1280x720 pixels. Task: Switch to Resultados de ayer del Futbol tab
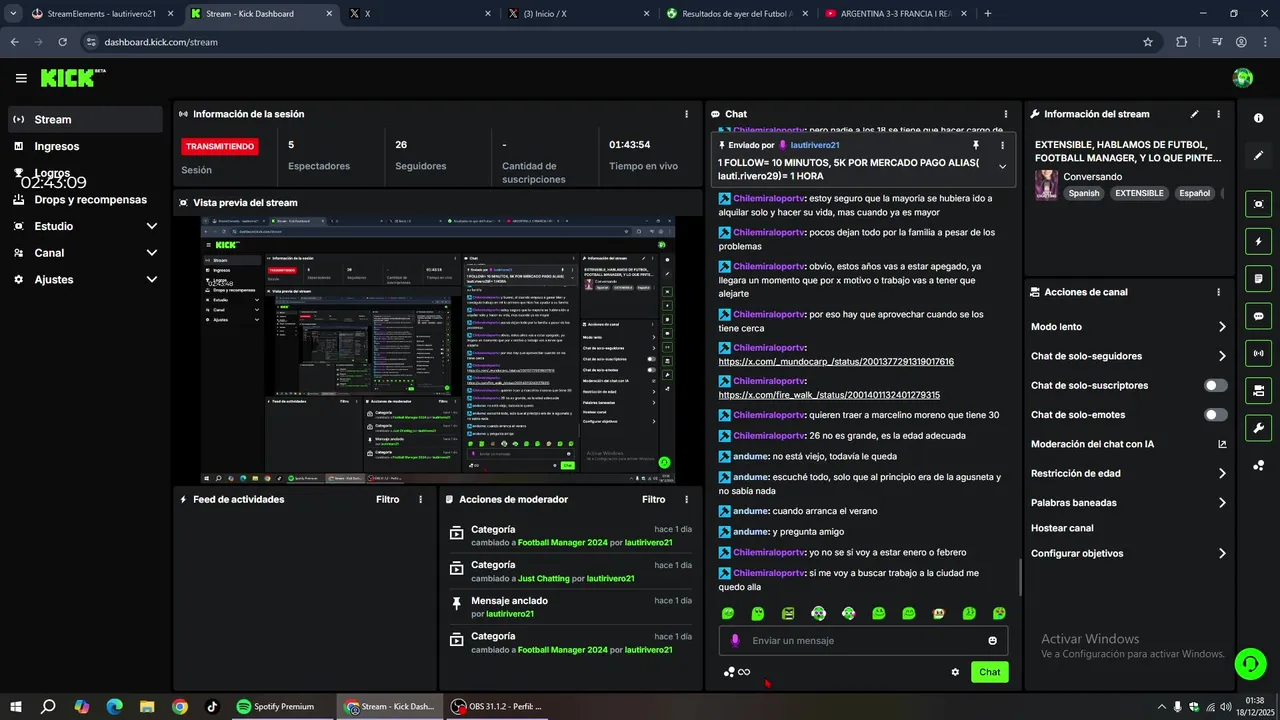(738, 14)
